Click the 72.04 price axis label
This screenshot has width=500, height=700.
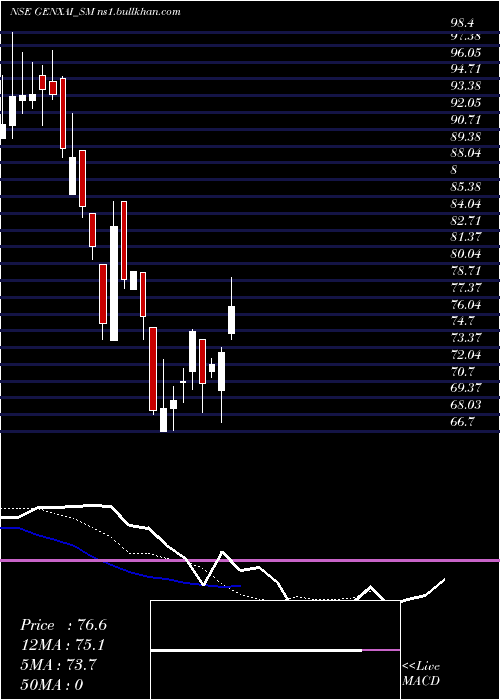466,355
